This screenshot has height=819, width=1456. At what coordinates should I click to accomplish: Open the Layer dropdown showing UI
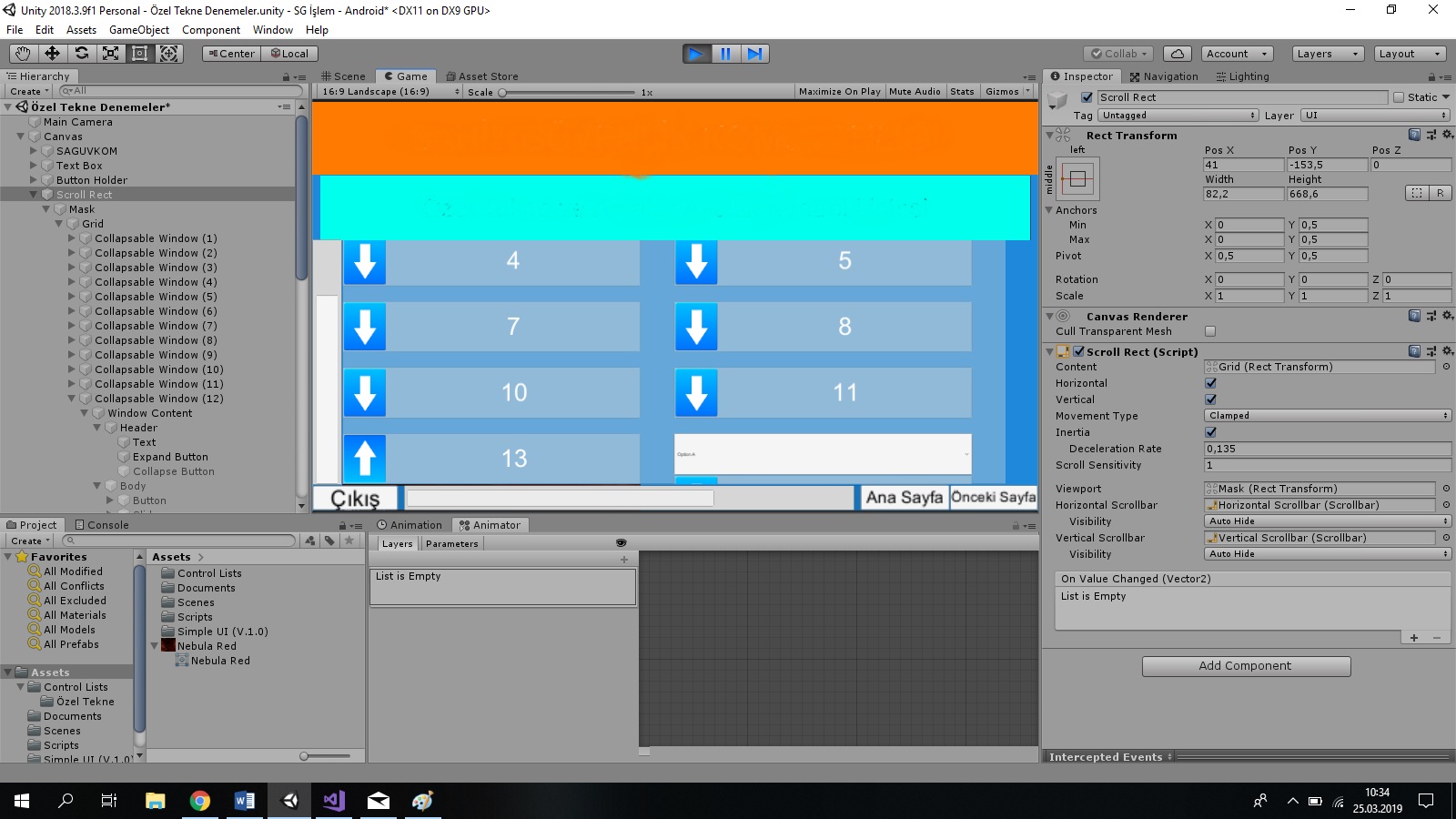[1375, 116]
